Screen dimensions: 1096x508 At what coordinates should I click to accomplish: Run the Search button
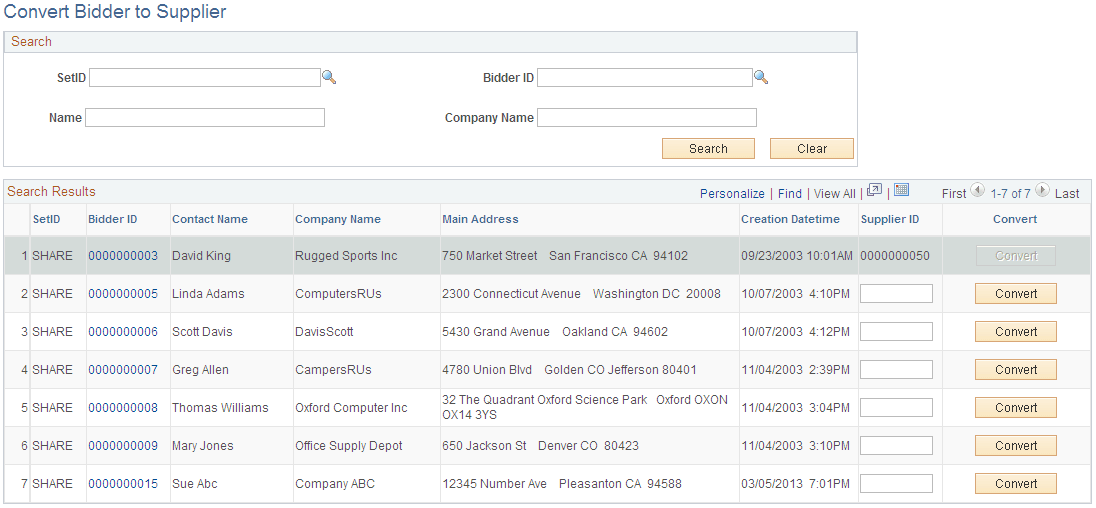click(x=708, y=148)
